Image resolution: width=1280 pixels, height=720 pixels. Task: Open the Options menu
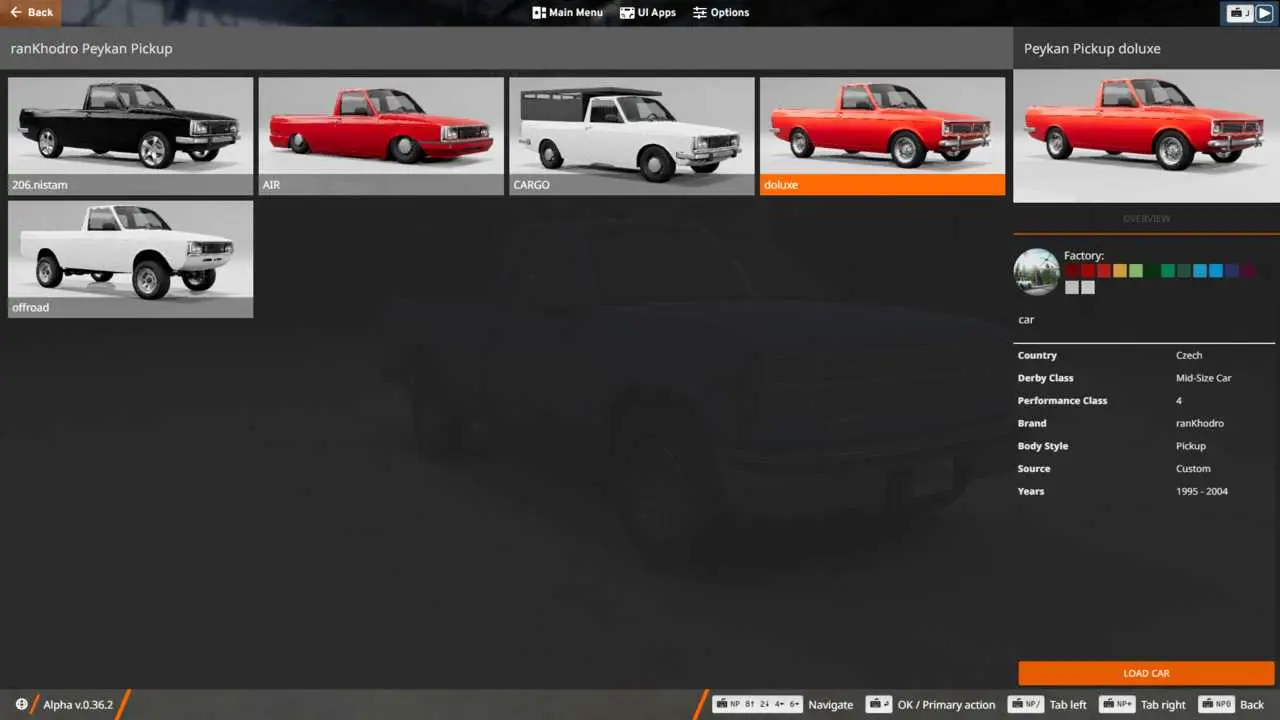[721, 12]
